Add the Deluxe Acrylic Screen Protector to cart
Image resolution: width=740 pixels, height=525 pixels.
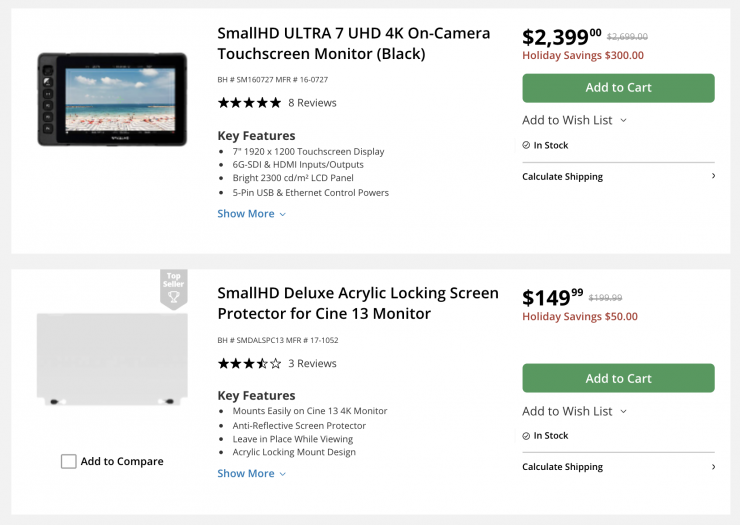pyautogui.click(x=618, y=379)
